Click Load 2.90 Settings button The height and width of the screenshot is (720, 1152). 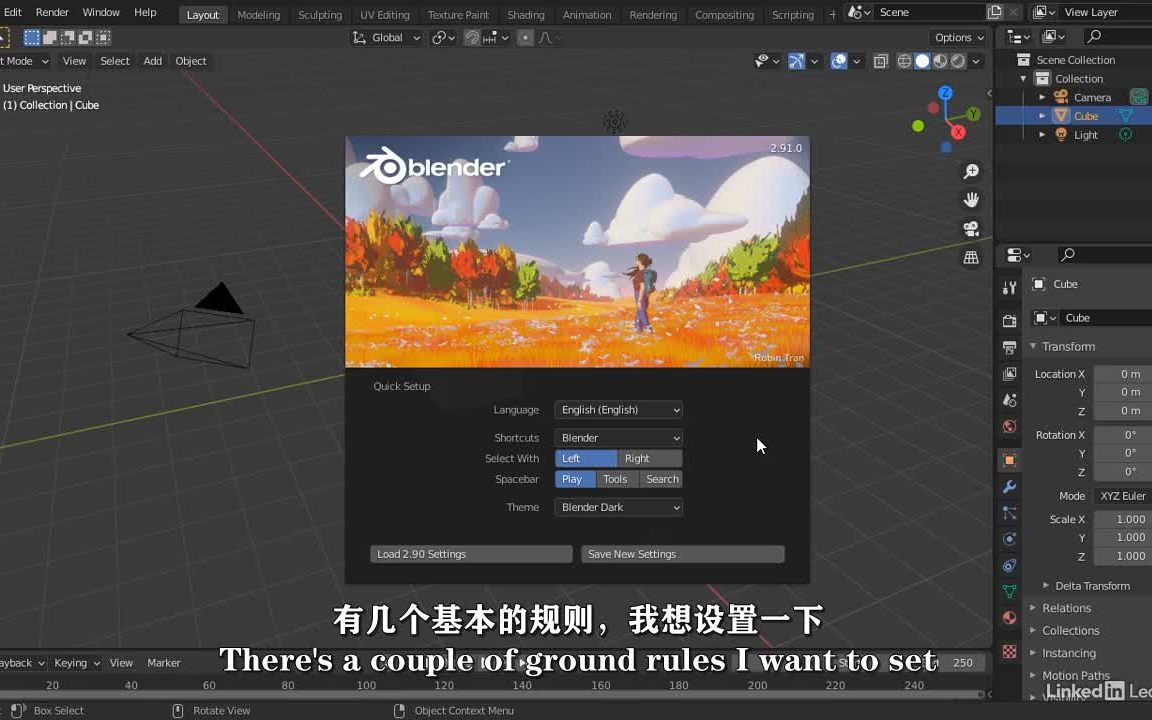coord(470,554)
